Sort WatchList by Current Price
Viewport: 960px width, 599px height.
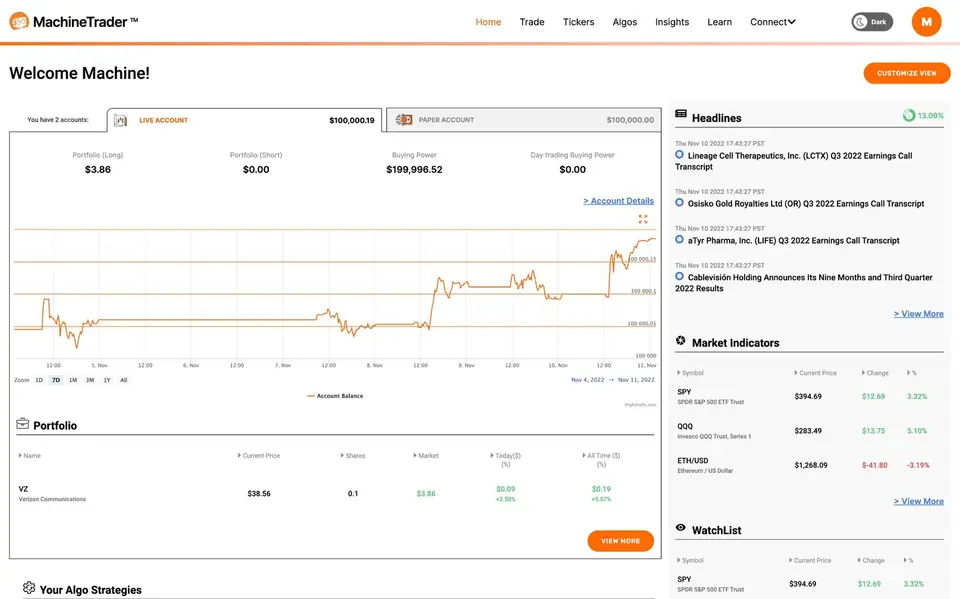[x=810, y=560]
